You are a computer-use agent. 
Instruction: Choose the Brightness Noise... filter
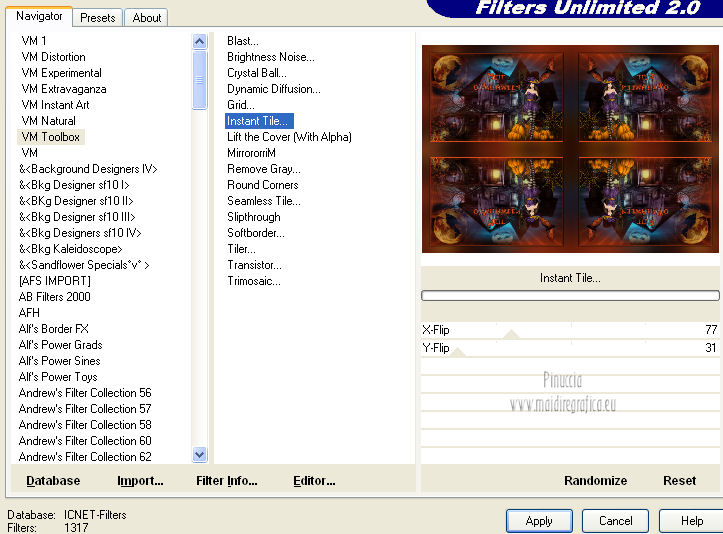[271, 57]
